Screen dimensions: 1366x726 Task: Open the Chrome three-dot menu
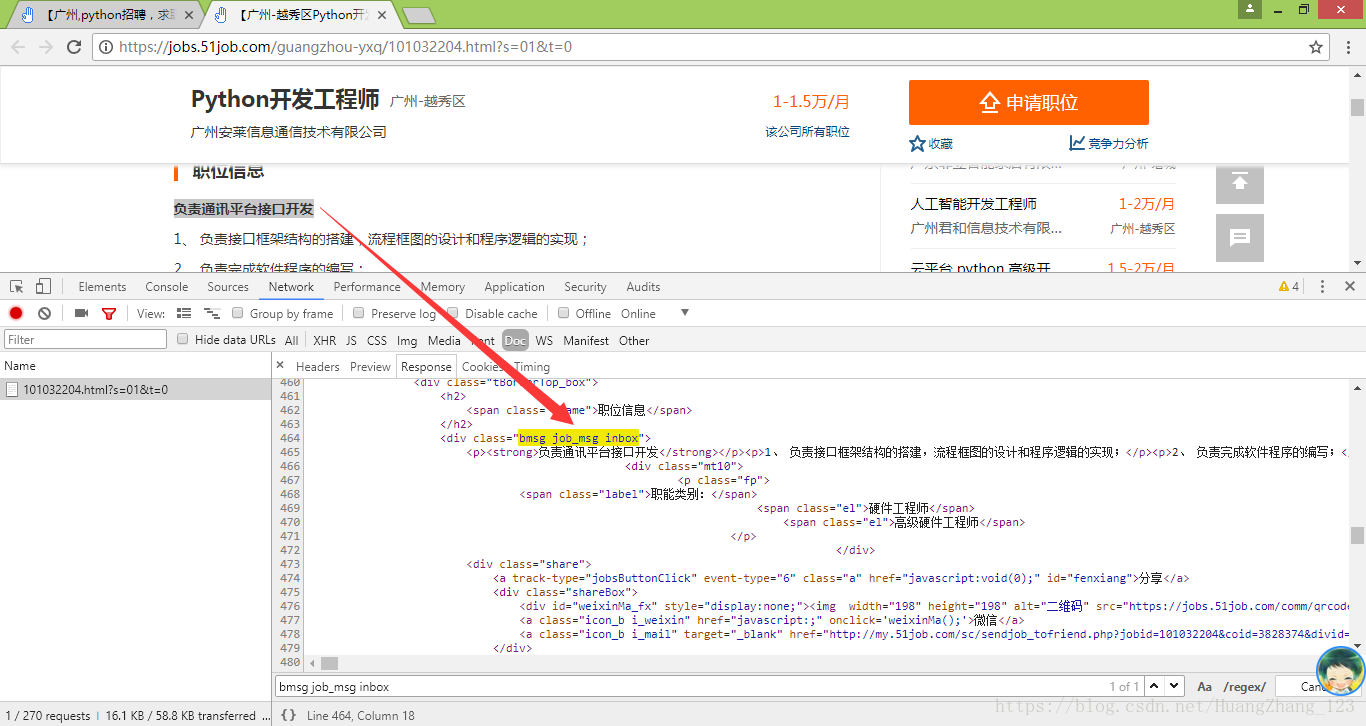[1347, 47]
